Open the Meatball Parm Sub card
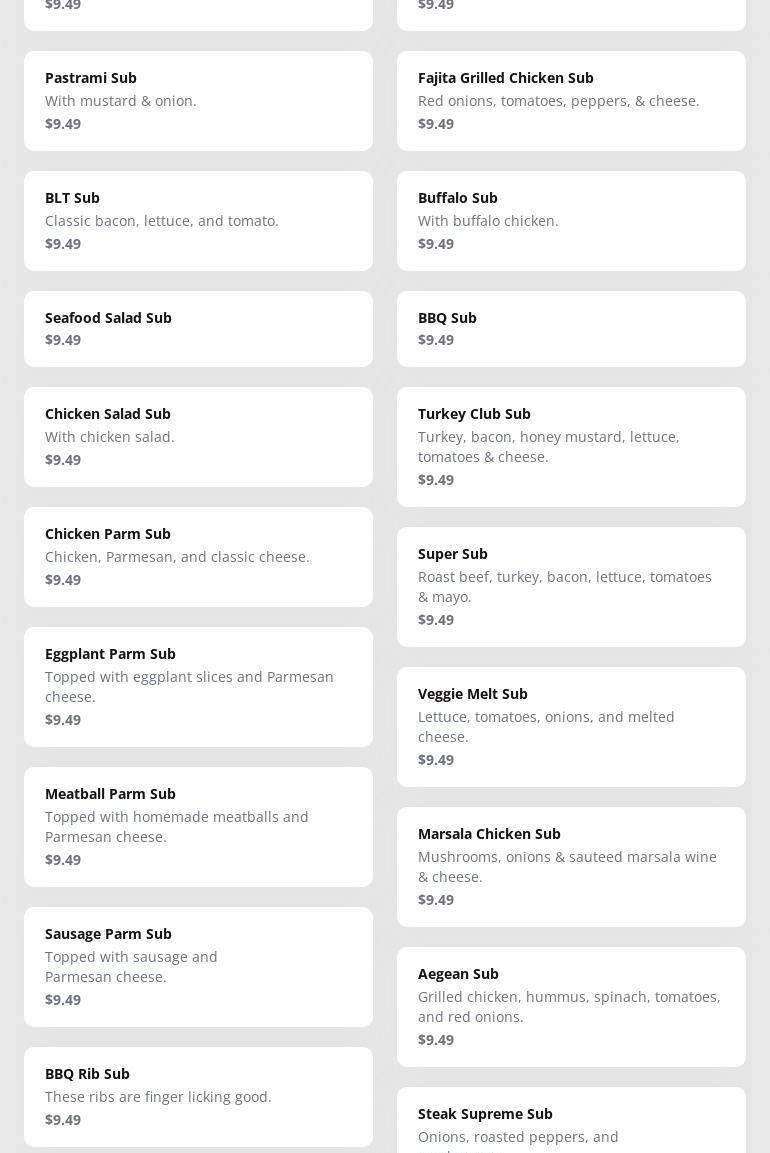Viewport: 770px width, 1153px height. [x=198, y=826]
